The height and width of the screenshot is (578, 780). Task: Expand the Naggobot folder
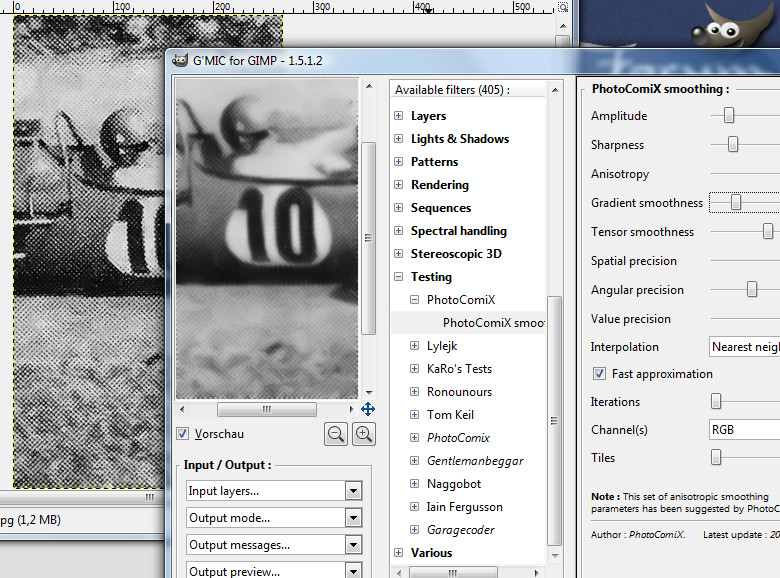[414, 483]
